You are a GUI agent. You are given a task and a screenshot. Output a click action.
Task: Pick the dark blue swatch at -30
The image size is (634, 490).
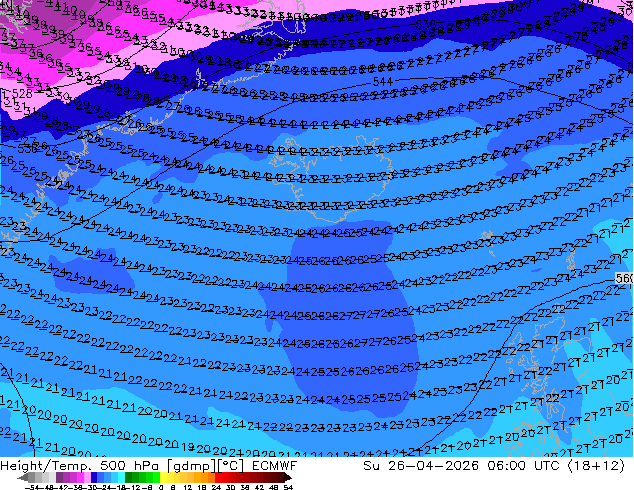tap(94, 478)
